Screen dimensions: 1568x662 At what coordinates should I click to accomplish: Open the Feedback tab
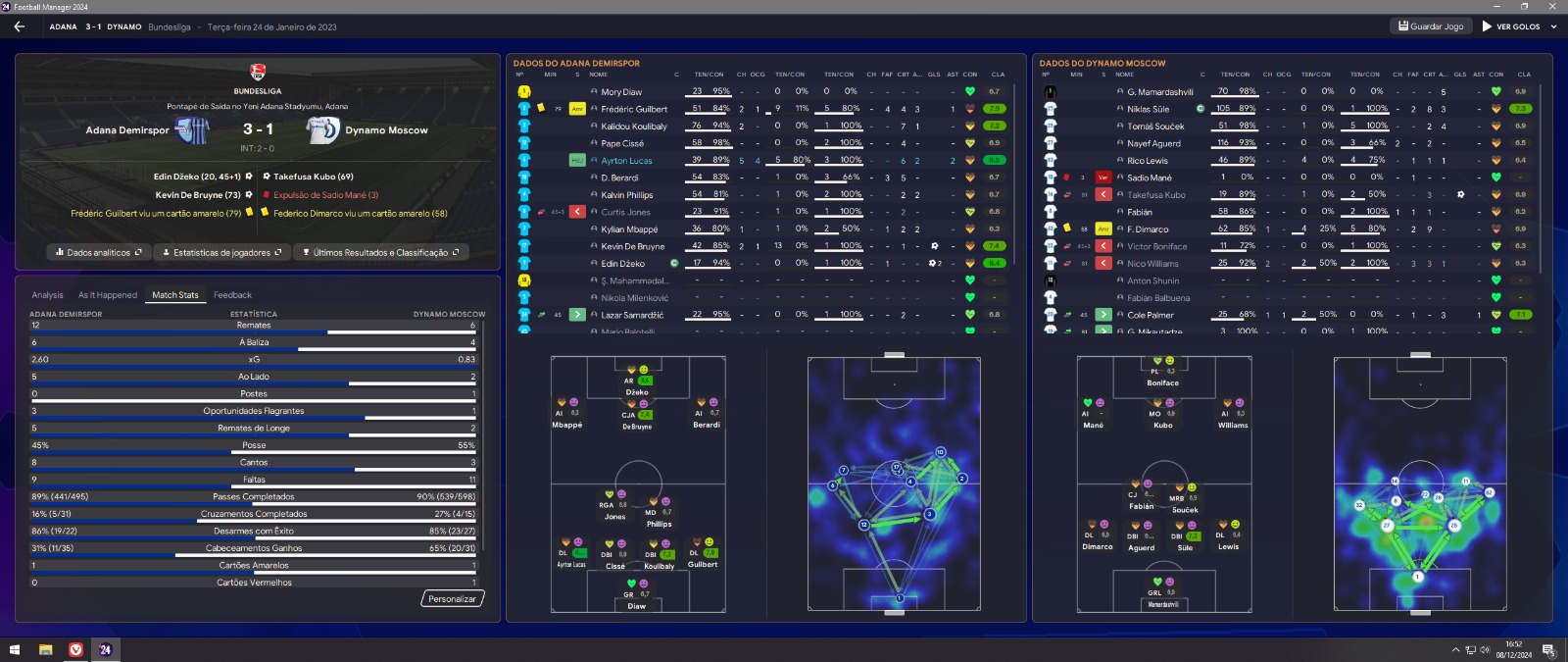point(232,295)
